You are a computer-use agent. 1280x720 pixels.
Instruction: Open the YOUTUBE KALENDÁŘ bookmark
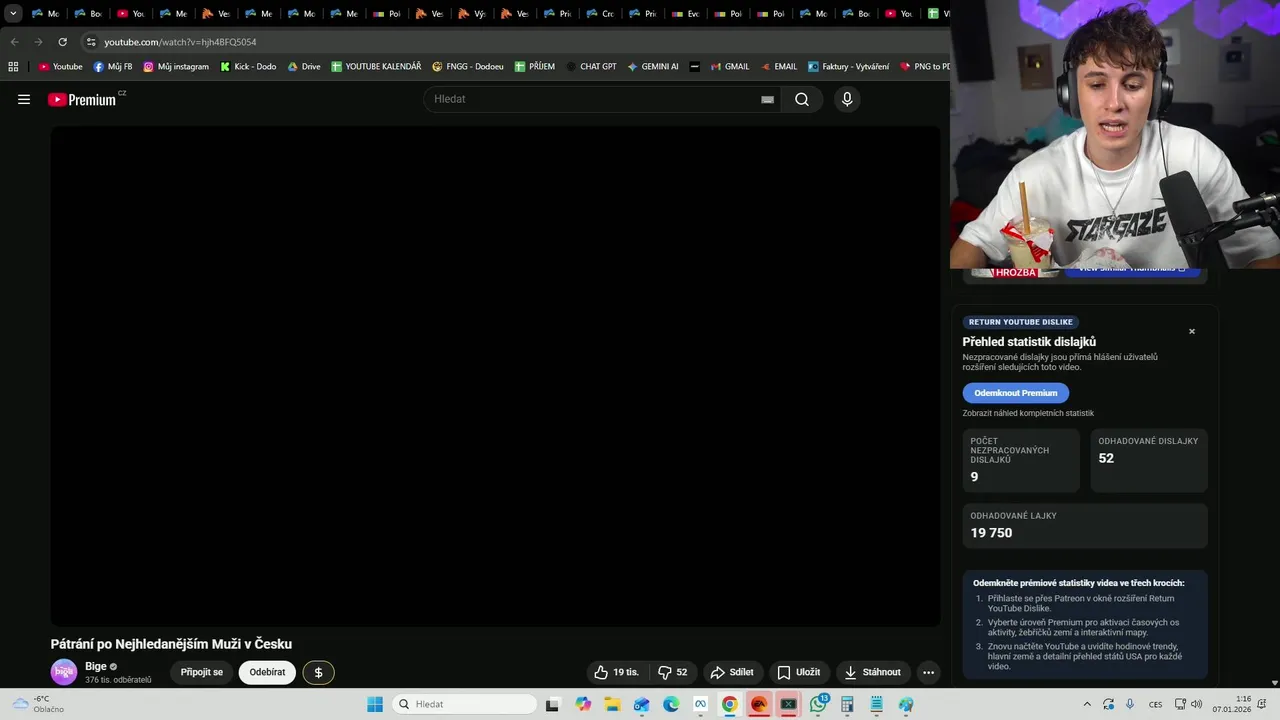376,67
